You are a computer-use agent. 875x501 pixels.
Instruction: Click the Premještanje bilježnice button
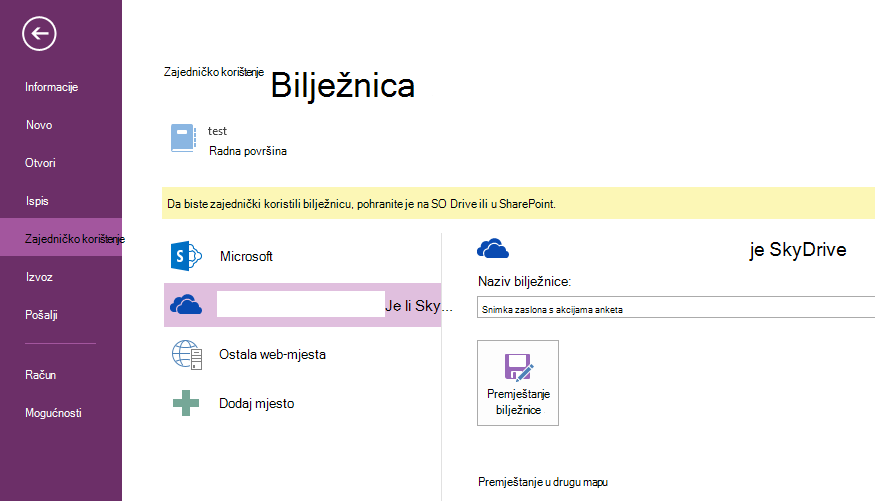point(518,383)
